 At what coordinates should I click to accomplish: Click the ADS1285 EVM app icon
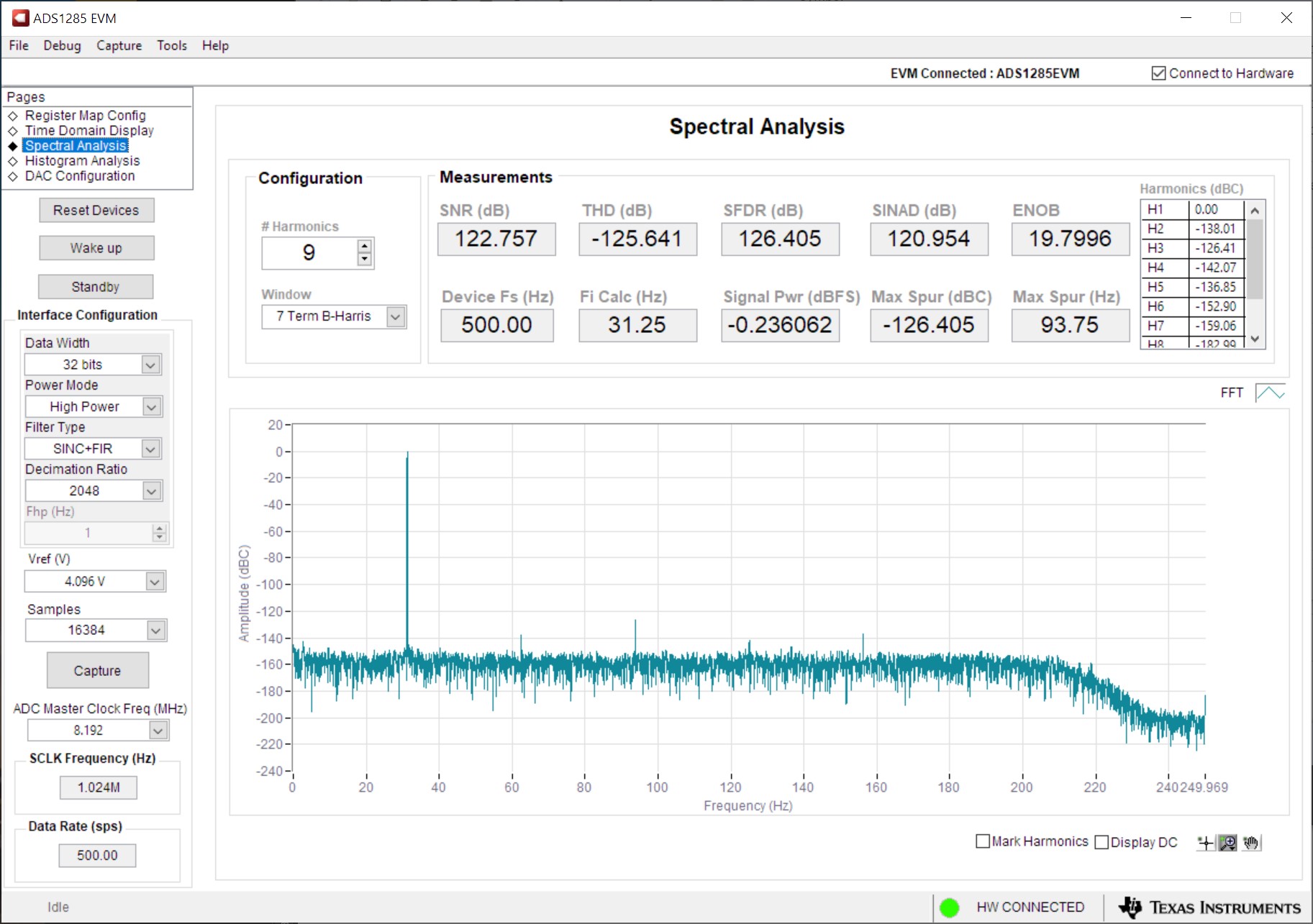pyautogui.click(x=20, y=18)
